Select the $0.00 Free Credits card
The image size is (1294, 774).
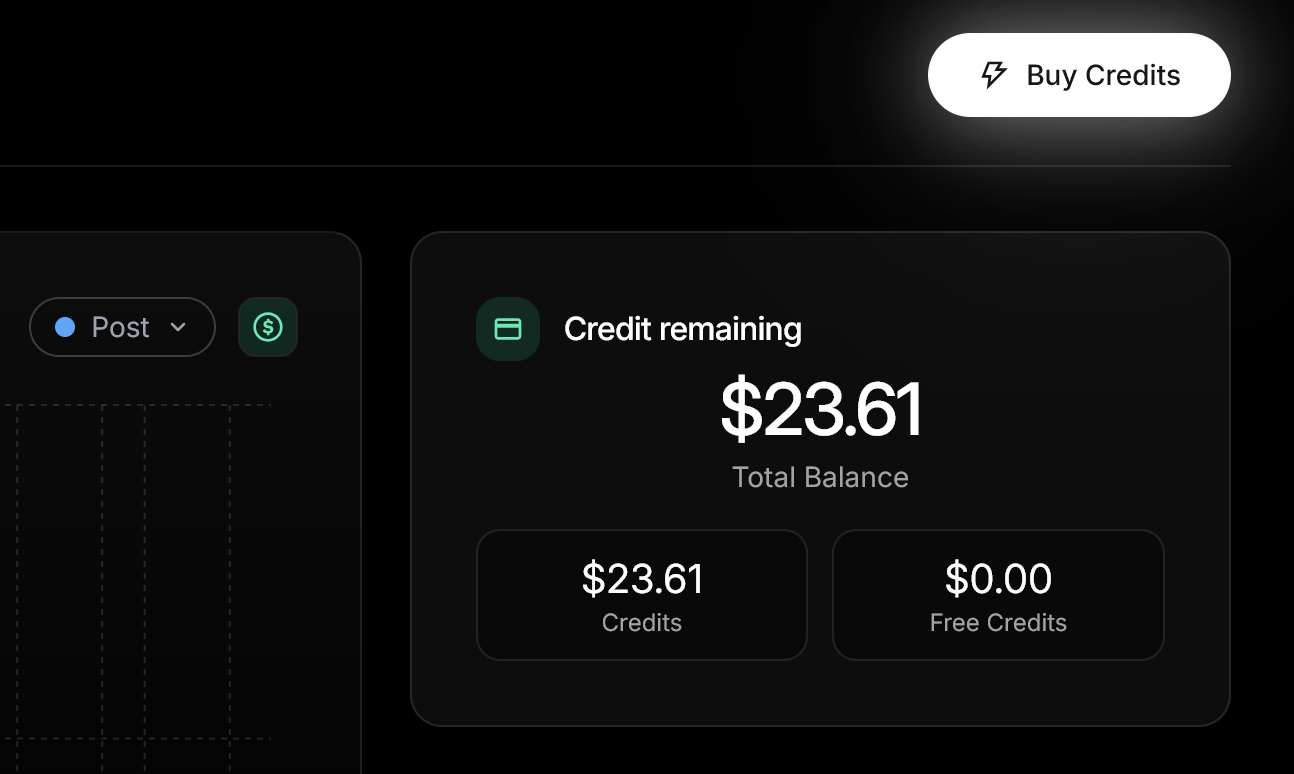click(997, 595)
